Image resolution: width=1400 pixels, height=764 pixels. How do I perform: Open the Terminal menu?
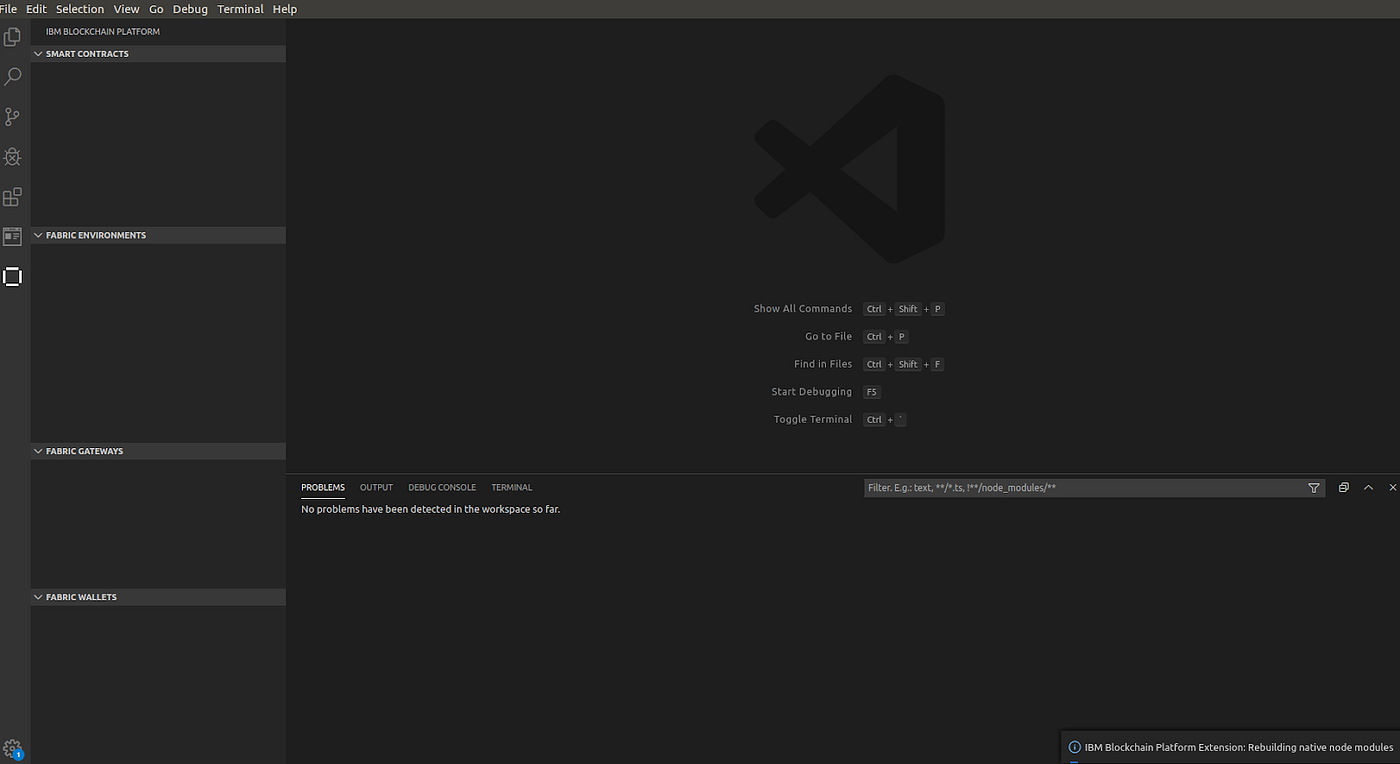point(240,8)
